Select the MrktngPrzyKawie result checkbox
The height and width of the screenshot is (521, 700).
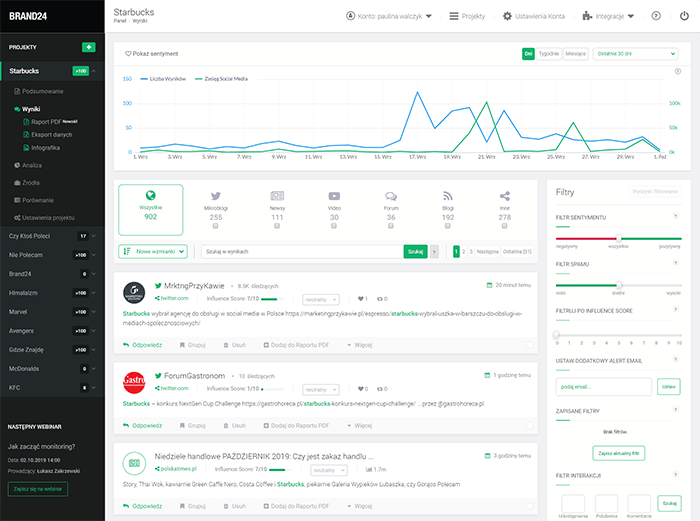click(x=529, y=345)
